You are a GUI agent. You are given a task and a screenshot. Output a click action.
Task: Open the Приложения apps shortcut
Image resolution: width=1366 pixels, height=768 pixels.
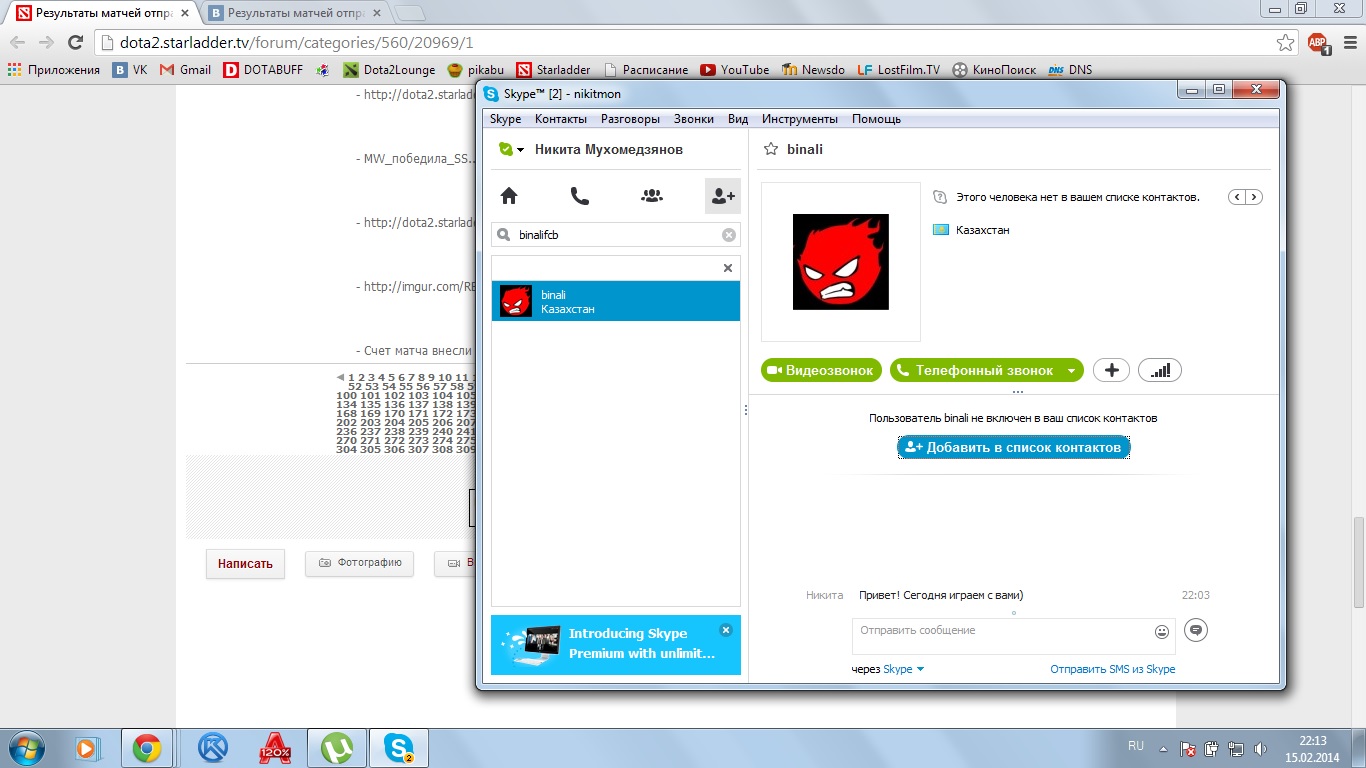(54, 70)
